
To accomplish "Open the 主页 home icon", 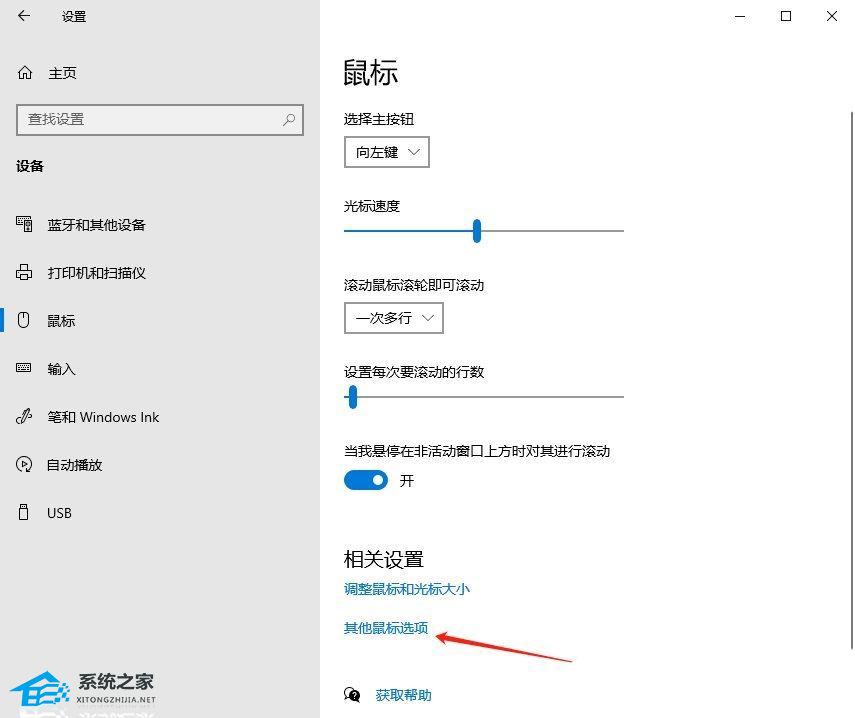I will [x=25, y=73].
